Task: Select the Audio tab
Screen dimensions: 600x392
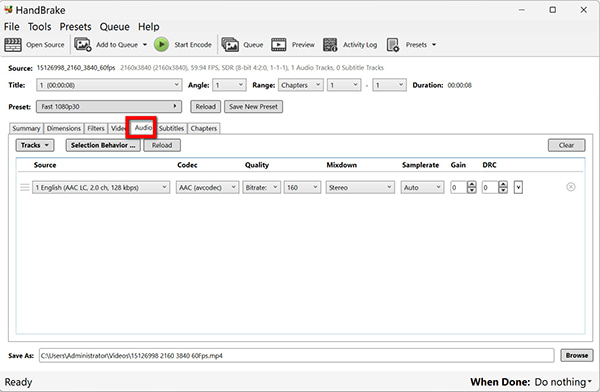Action: 143,127
